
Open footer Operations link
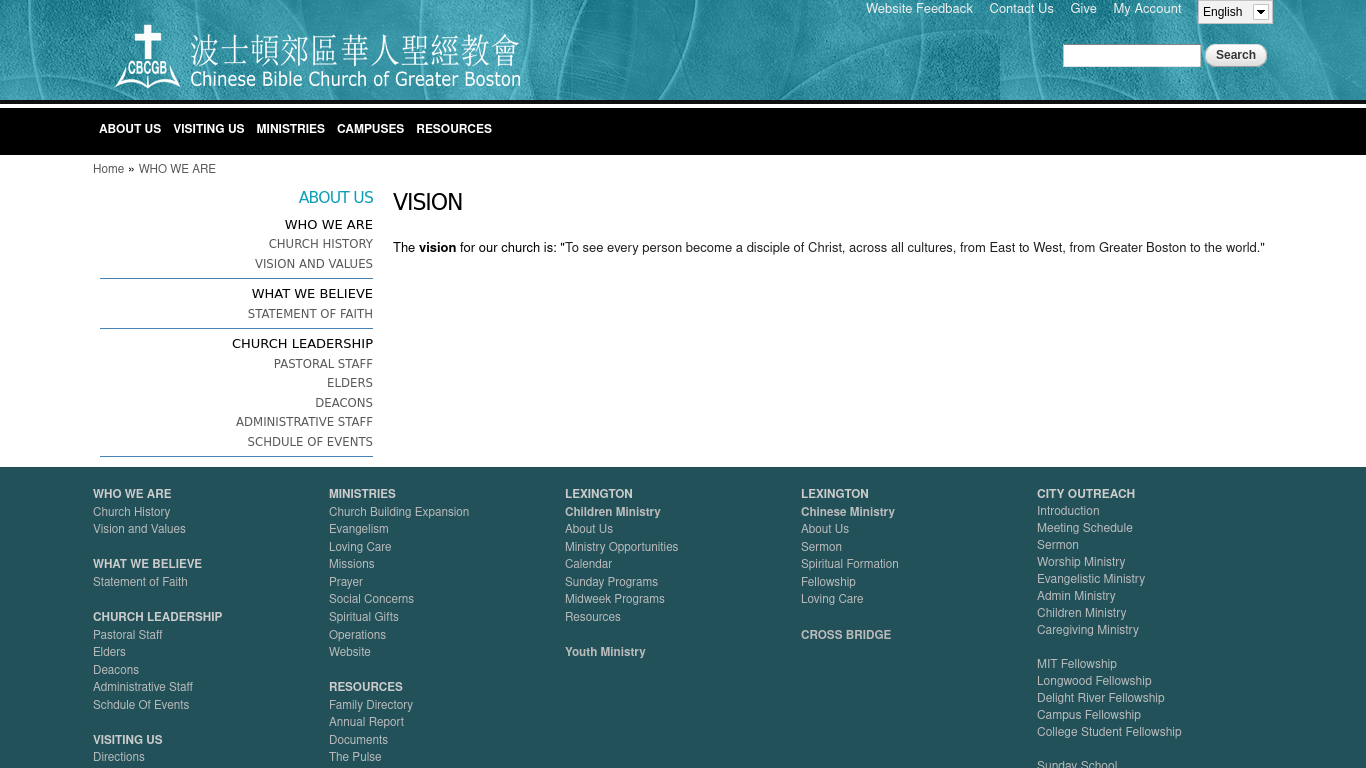pos(357,635)
